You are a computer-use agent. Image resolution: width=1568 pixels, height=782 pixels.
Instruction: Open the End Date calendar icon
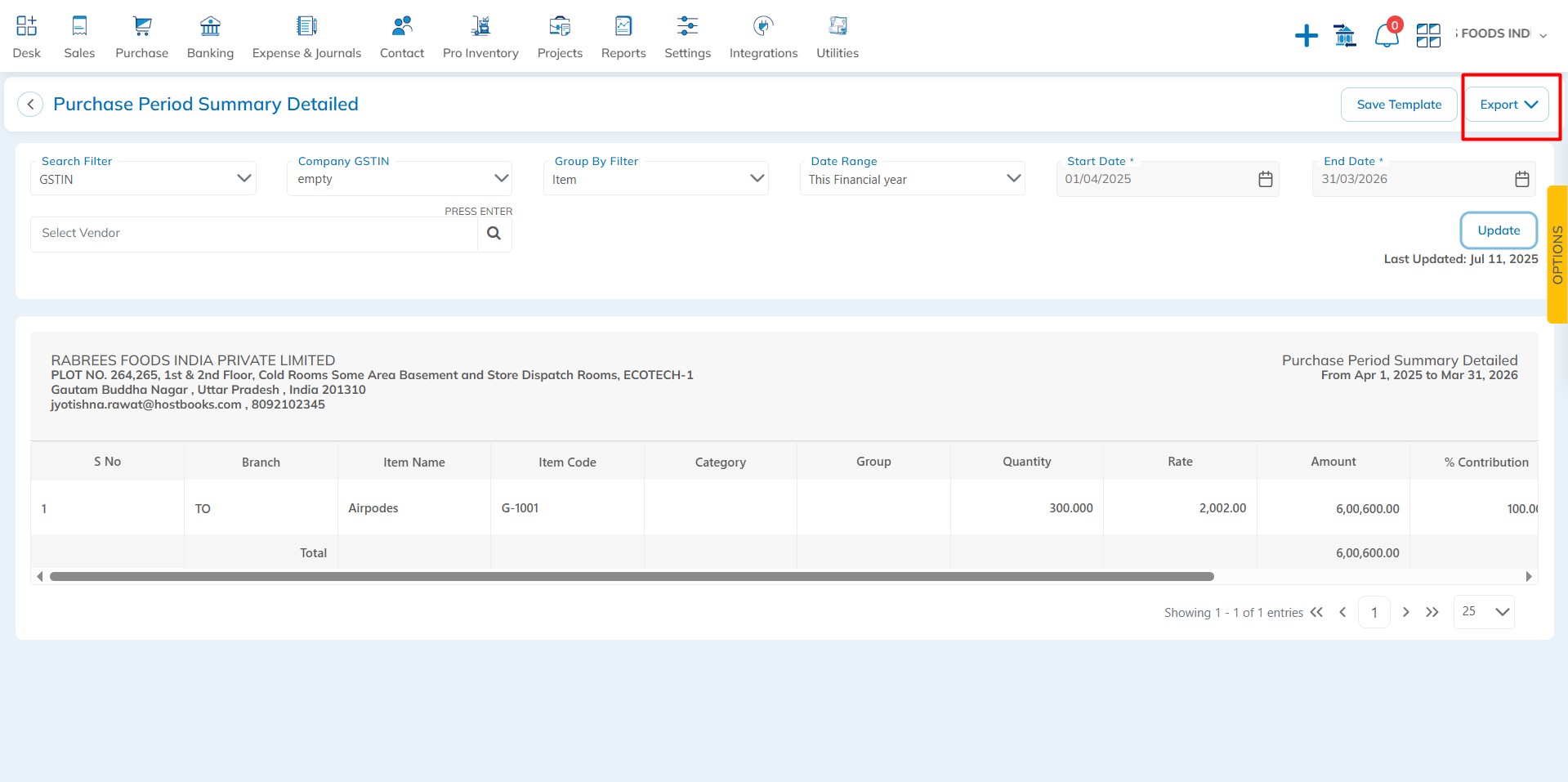coord(1521,179)
